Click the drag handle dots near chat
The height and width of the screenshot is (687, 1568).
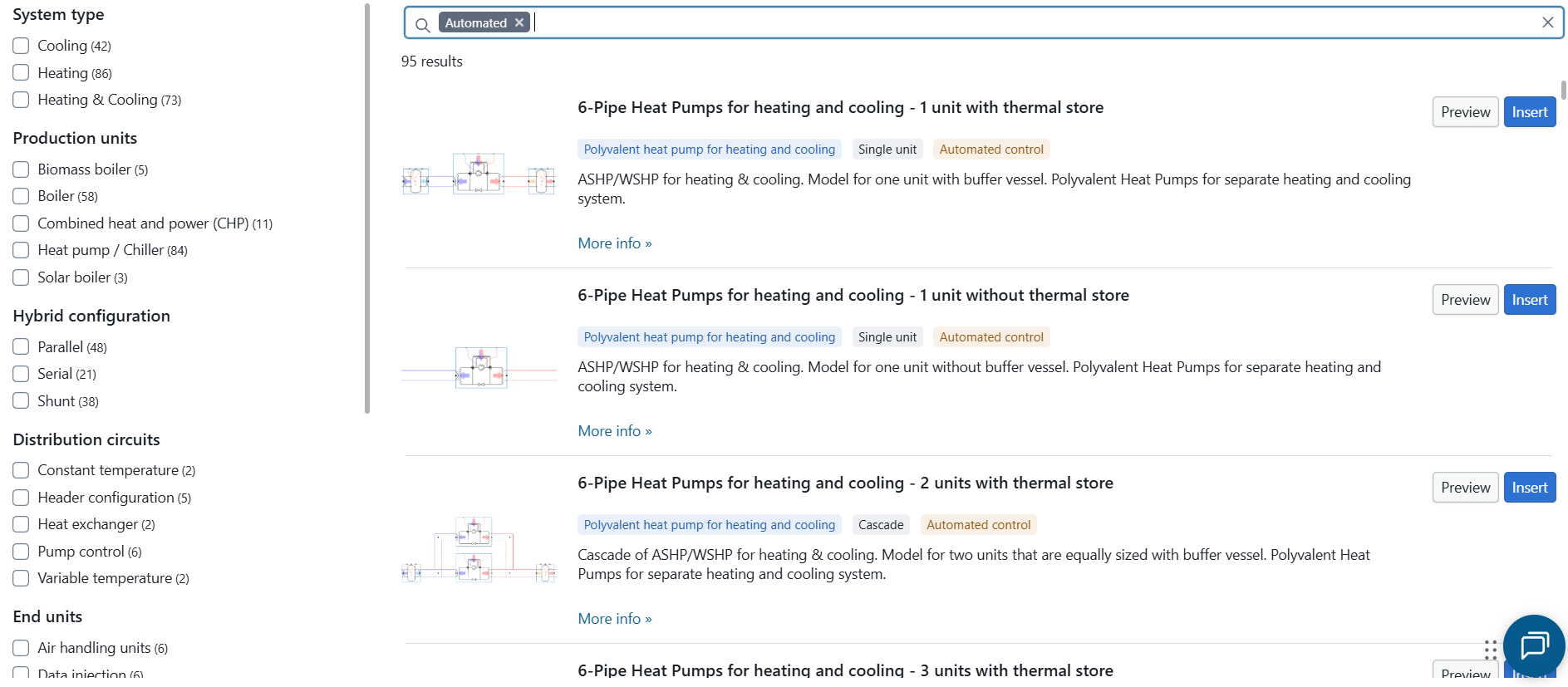click(1490, 650)
